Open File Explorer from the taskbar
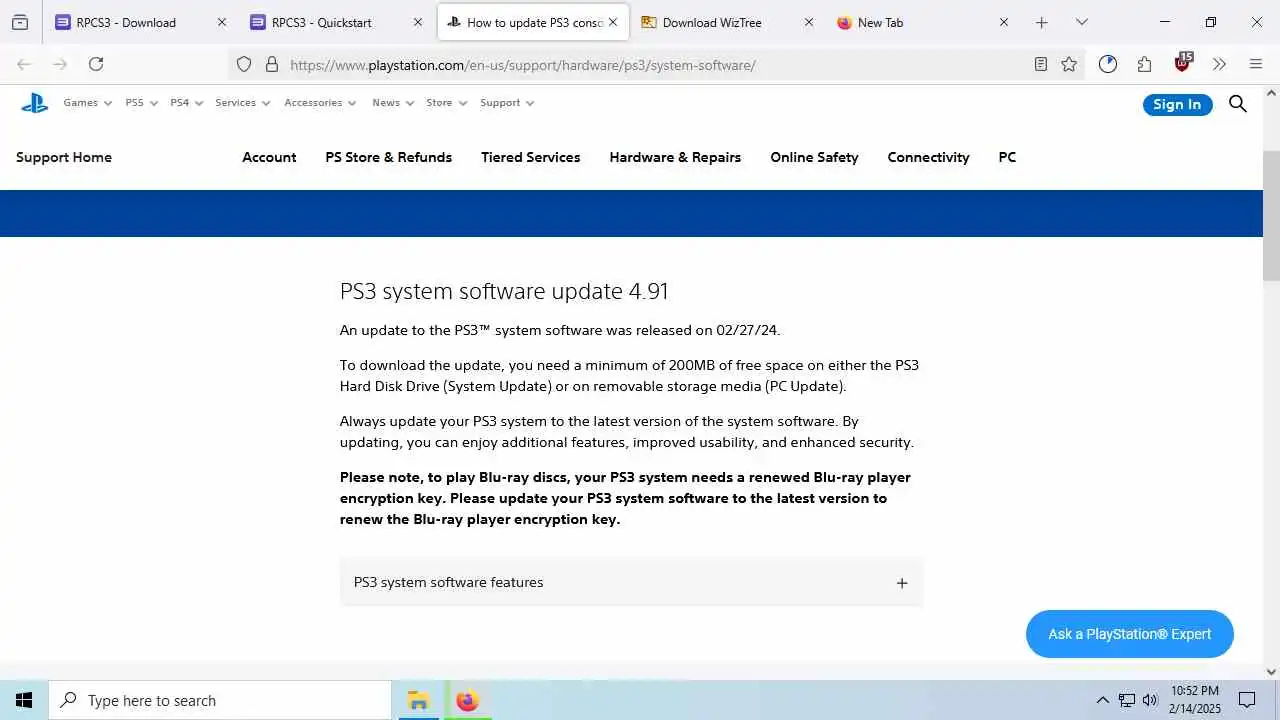Image resolution: width=1280 pixels, height=720 pixels. click(x=418, y=701)
